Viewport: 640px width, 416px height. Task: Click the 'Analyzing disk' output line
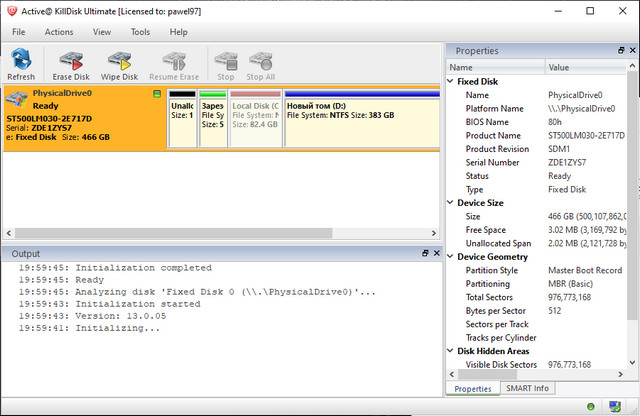pos(197,292)
